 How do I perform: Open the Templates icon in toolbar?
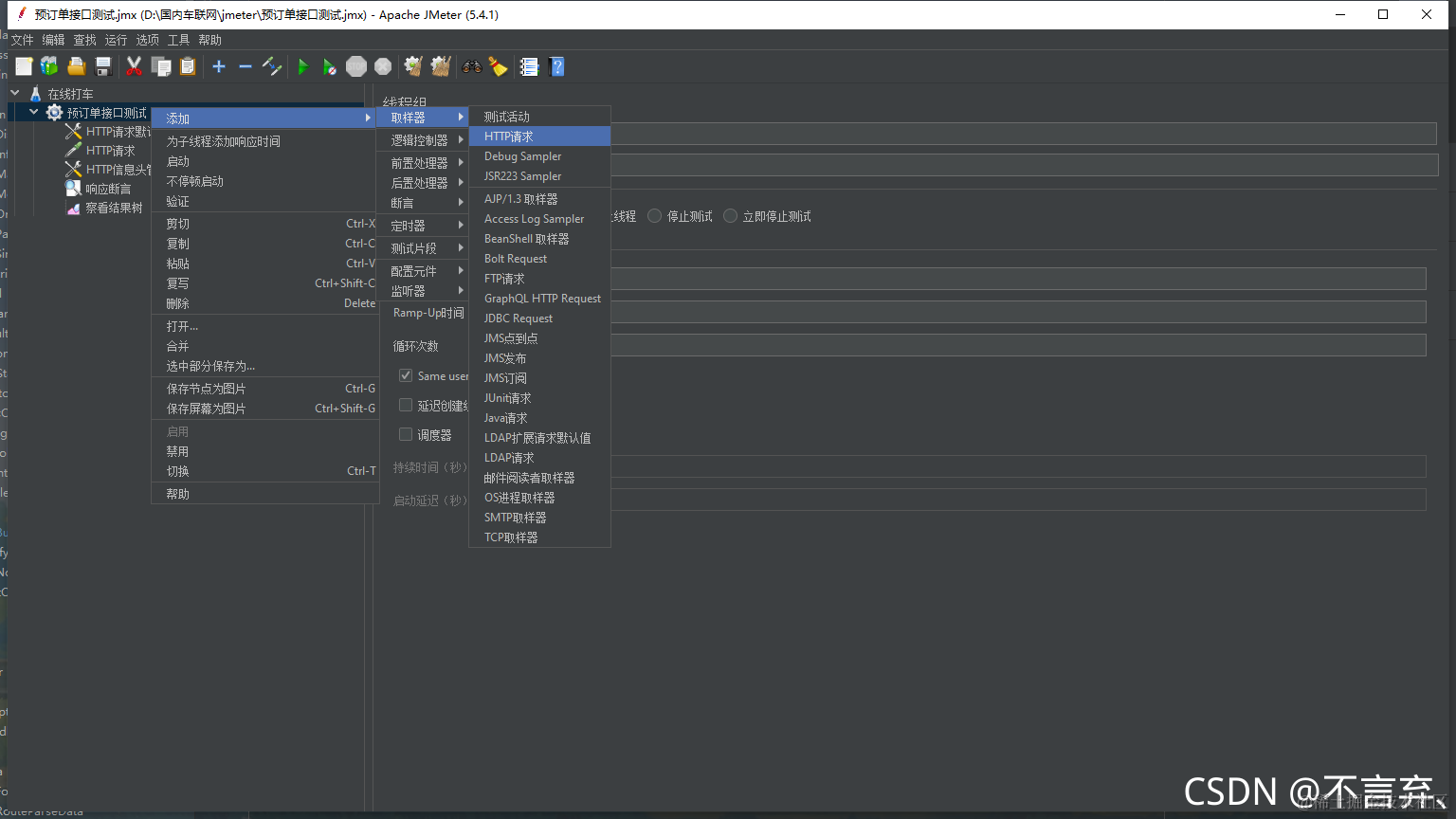(49, 66)
